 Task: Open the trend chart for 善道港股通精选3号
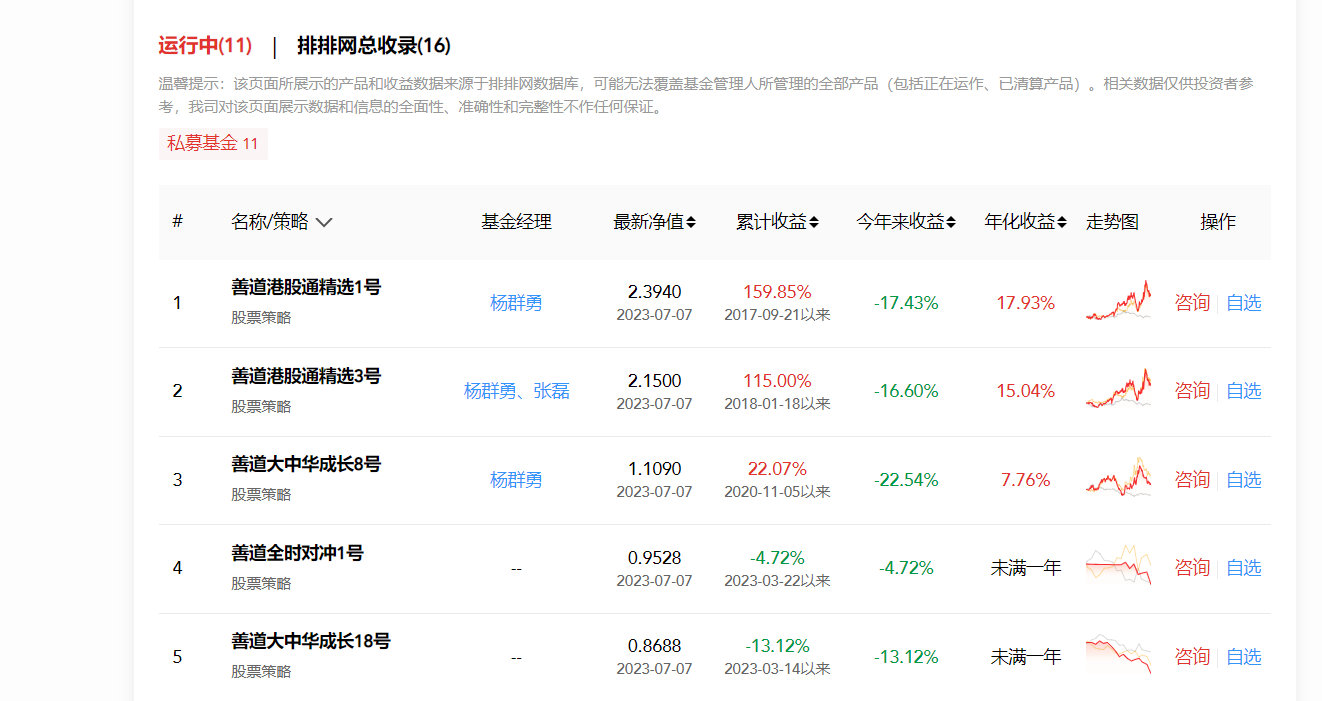[x=1117, y=390]
